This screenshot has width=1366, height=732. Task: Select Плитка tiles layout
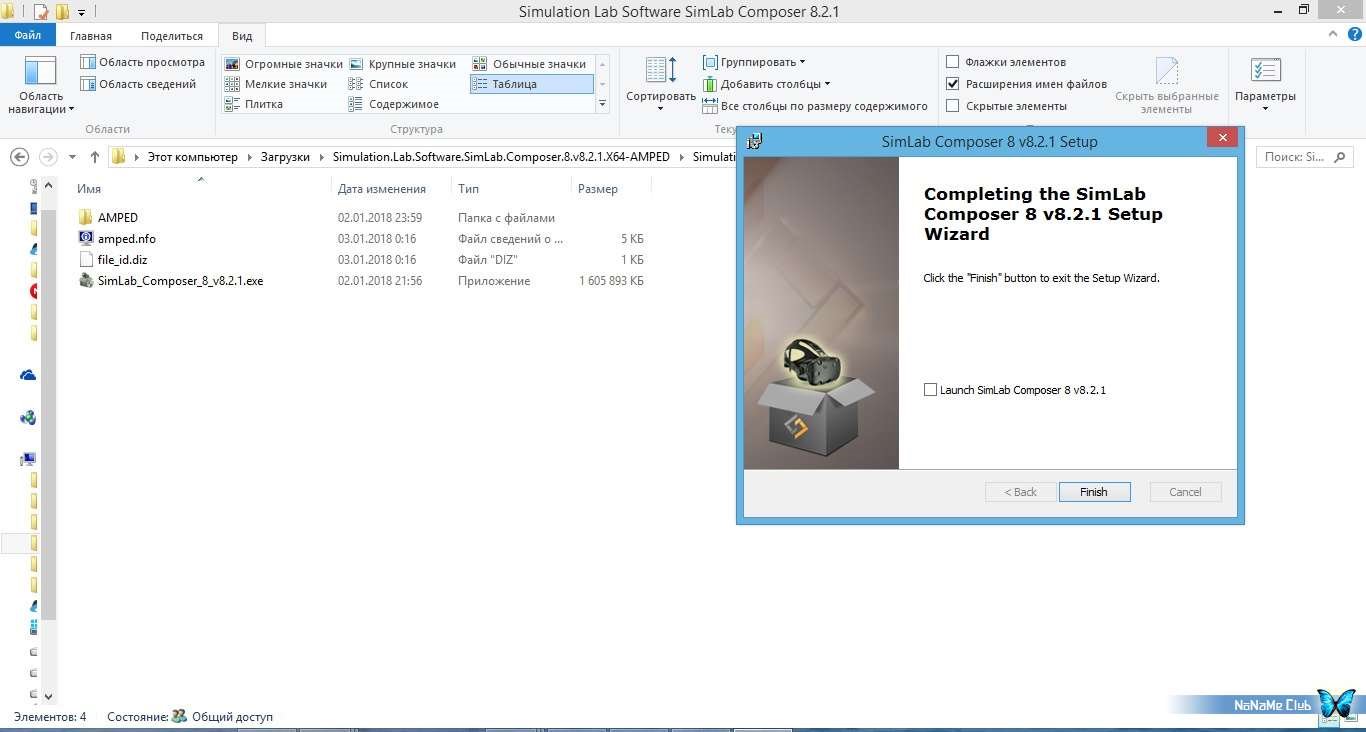tap(254, 104)
